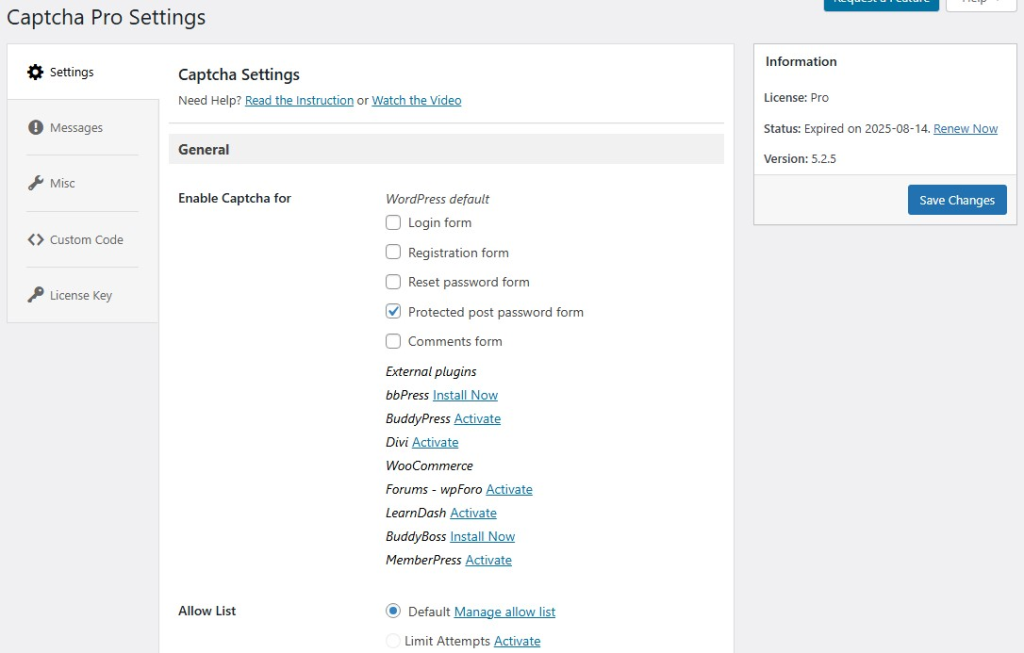Tick the Registration form checkbox
The height and width of the screenshot is (653, 1024).
[393, 252]
